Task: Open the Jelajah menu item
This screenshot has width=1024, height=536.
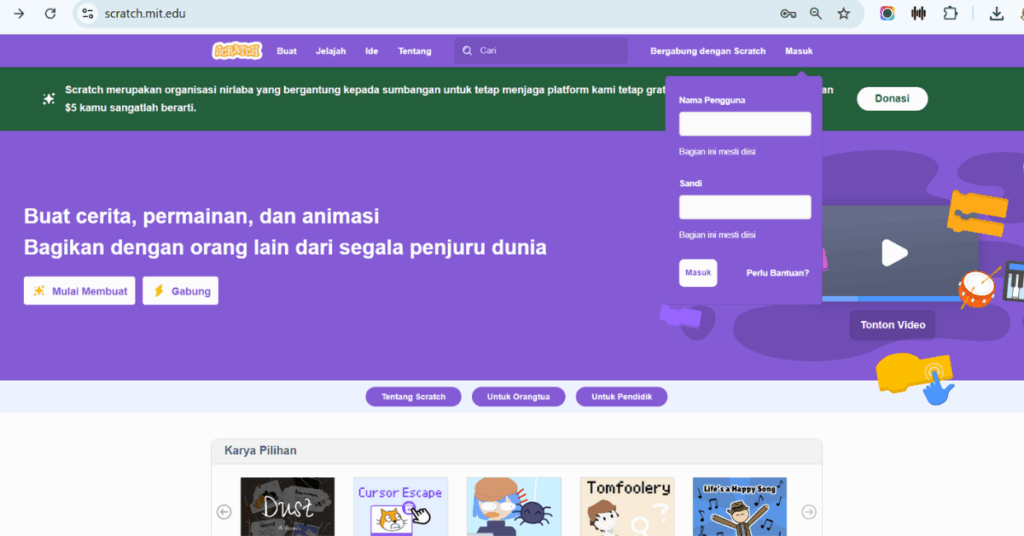Action: (331, 51)
